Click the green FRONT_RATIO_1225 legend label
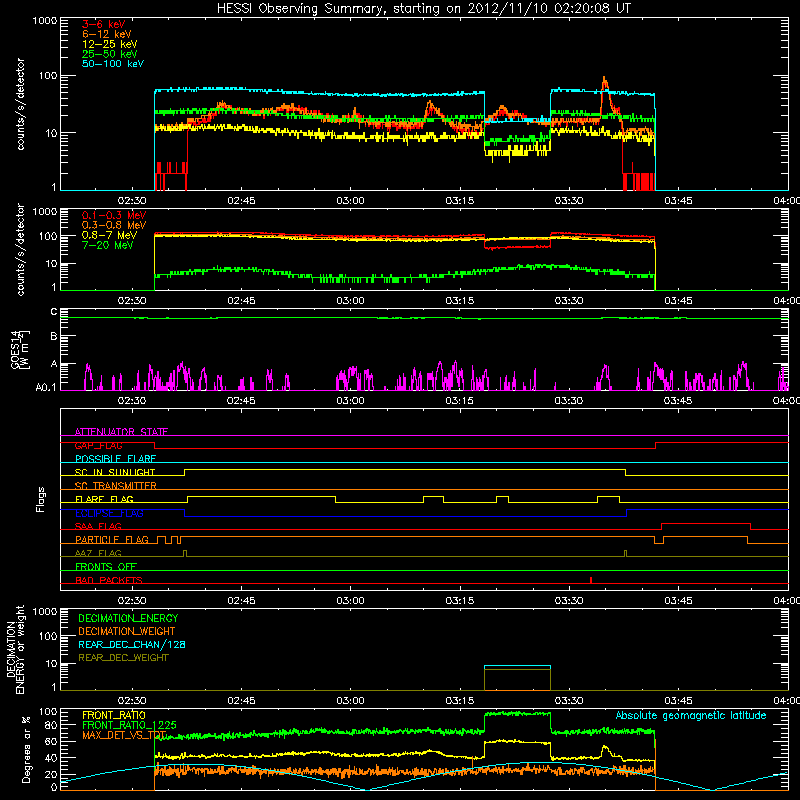The height and width of the screenshot is (800, 800). pyautogui.click(x=129, y=725)
